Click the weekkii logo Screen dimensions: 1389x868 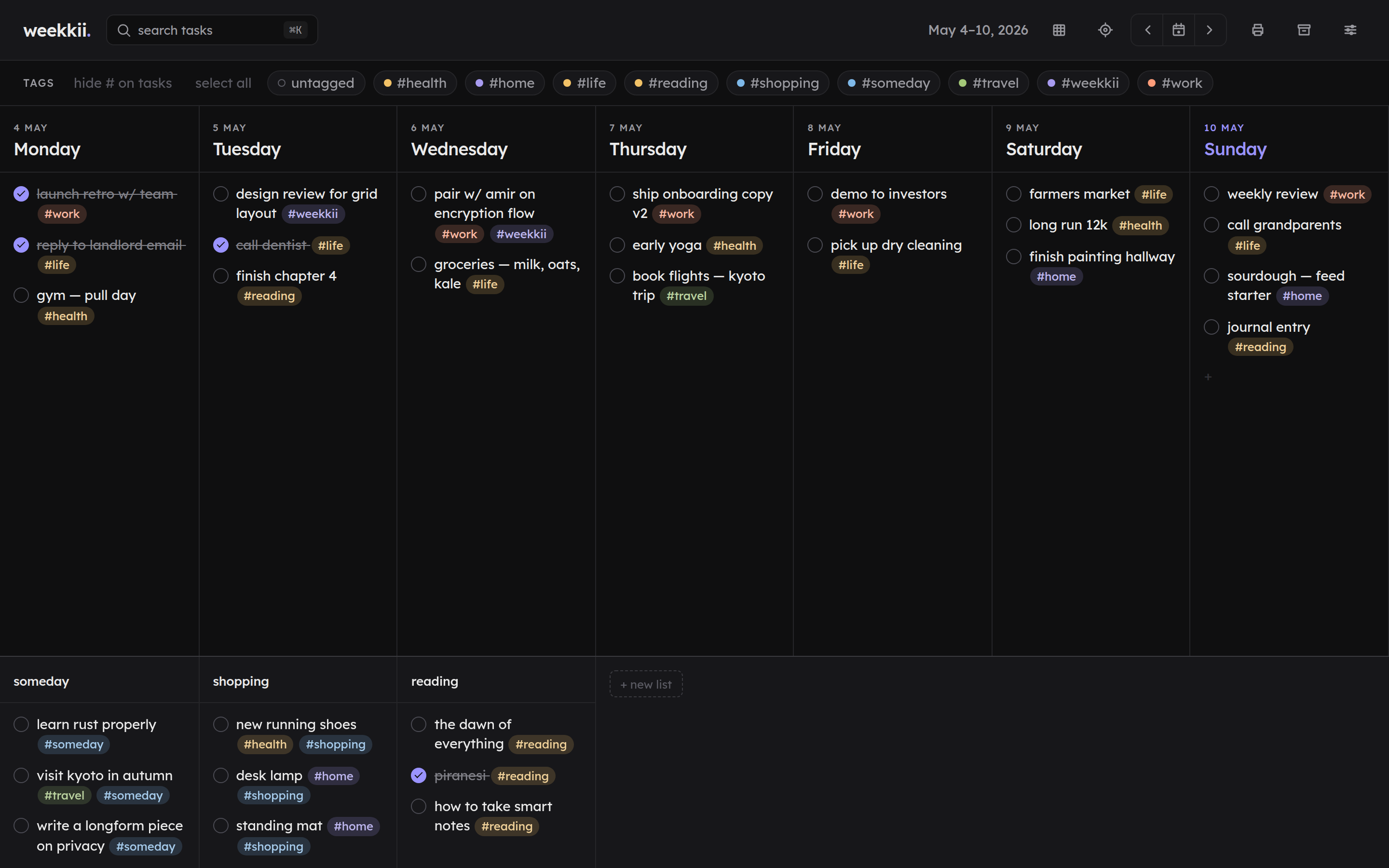[57, 30]
